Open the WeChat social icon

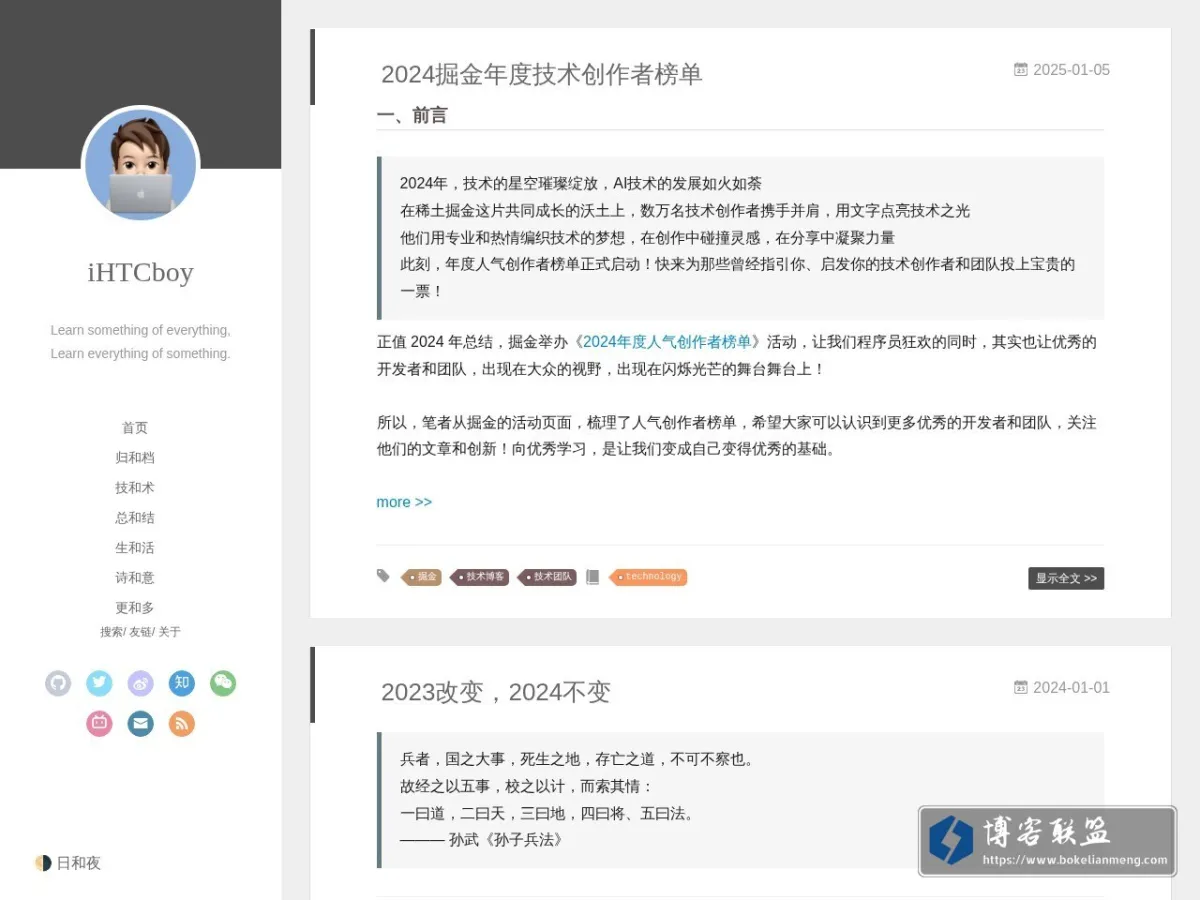[x=223, y=683]
